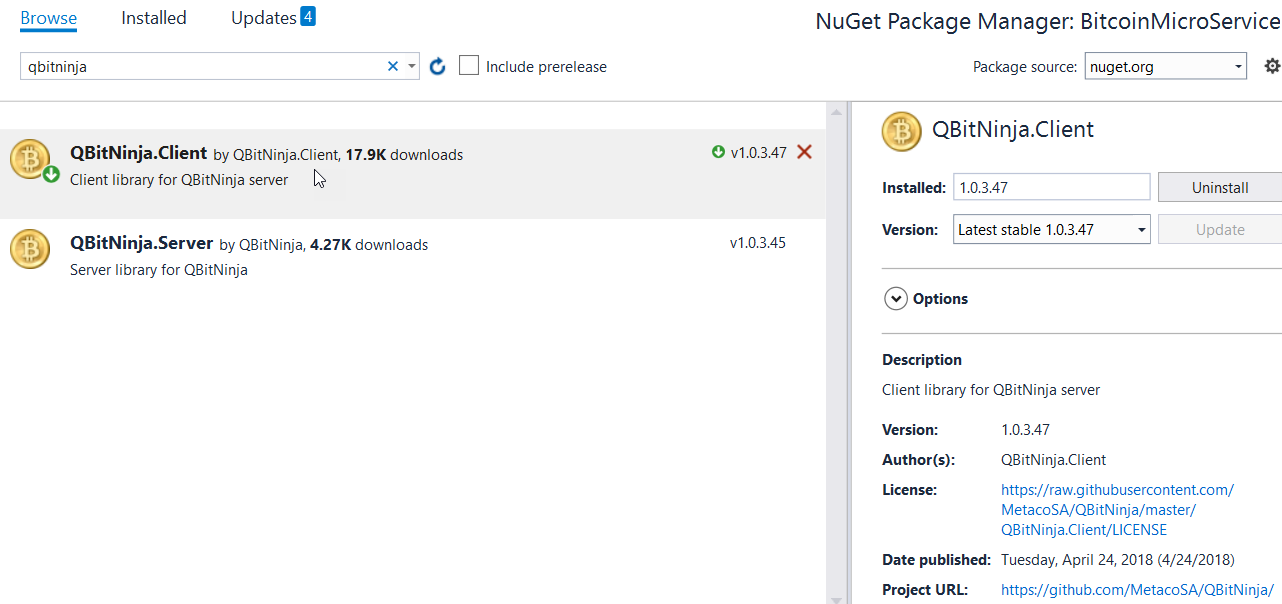Open package source settings gear
The image size is (1282, 604).
1272,66
